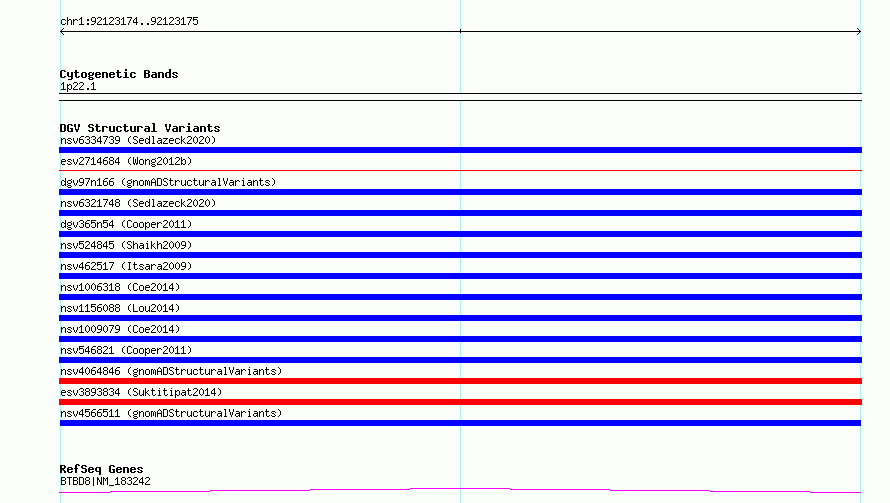Screen dimensions: 890x503
Task: Click the esv2714684 (Wong2012b) label
Action: click(x=126, y=161)
